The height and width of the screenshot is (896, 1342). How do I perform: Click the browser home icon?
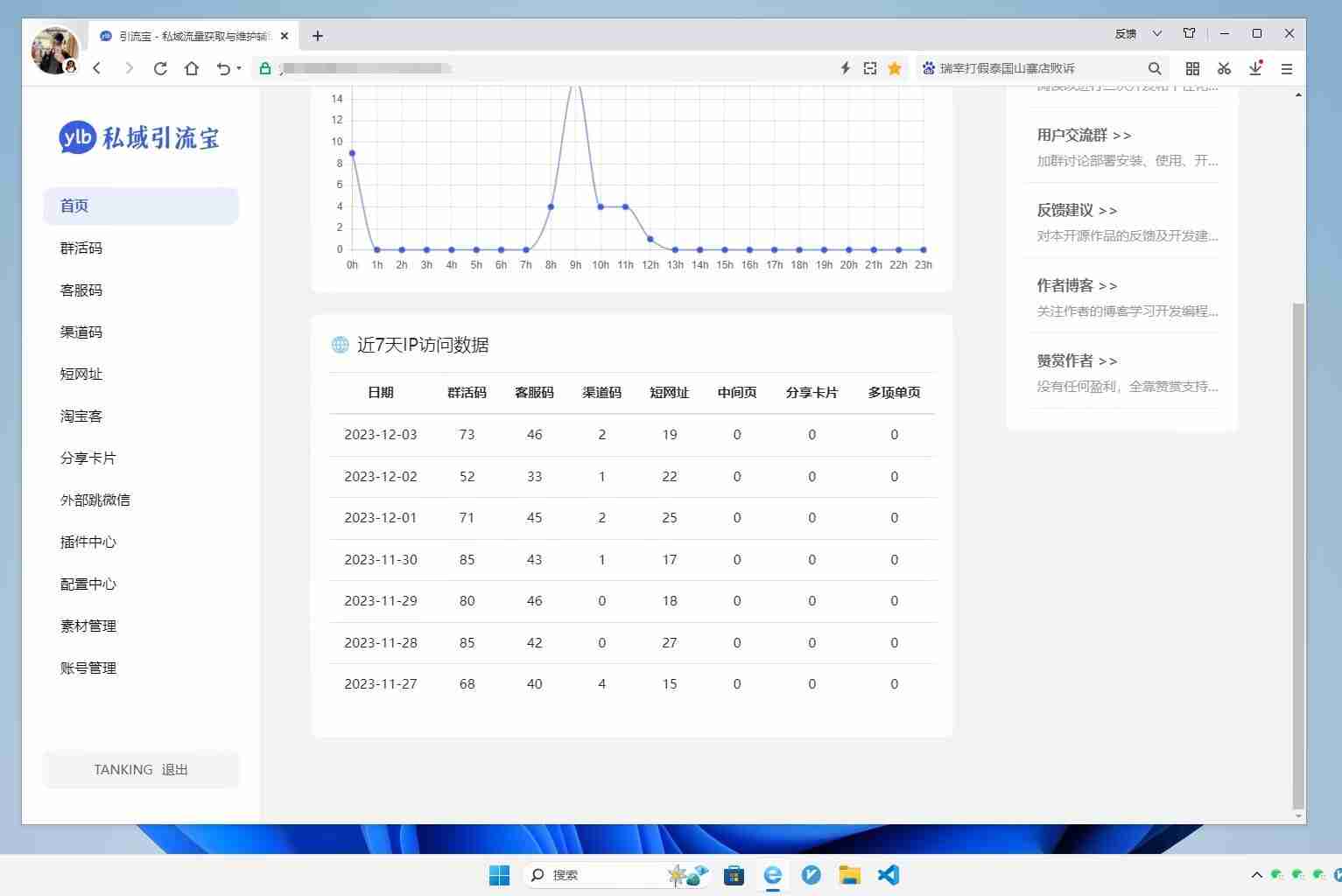coord(192,68)
